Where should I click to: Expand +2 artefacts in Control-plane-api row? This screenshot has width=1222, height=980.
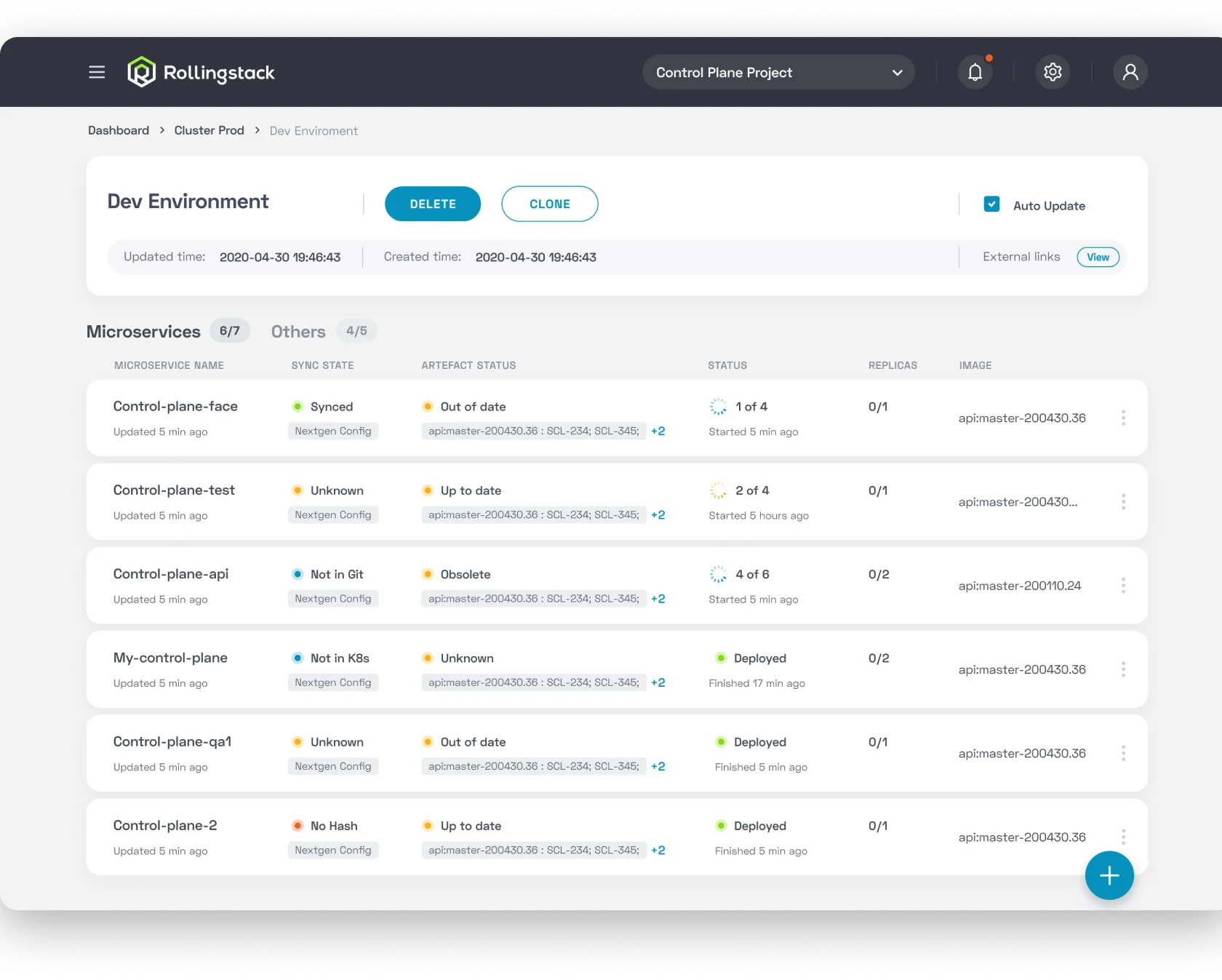click(x=658, y=599)
